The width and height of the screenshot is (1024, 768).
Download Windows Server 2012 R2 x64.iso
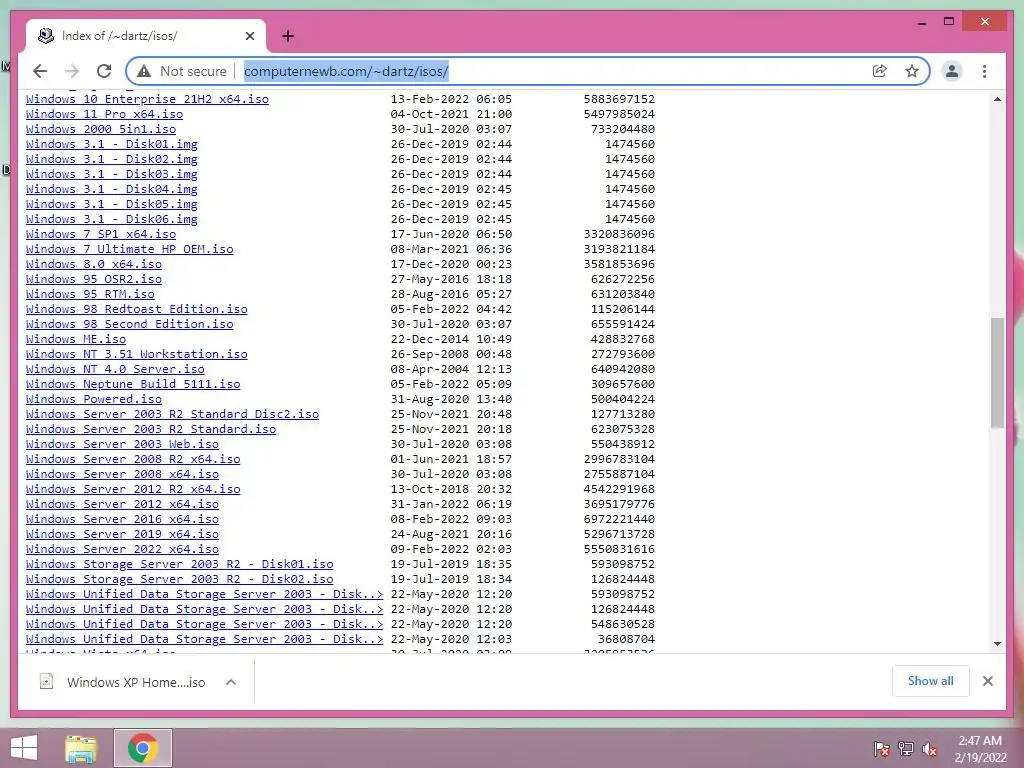point(133,490)
